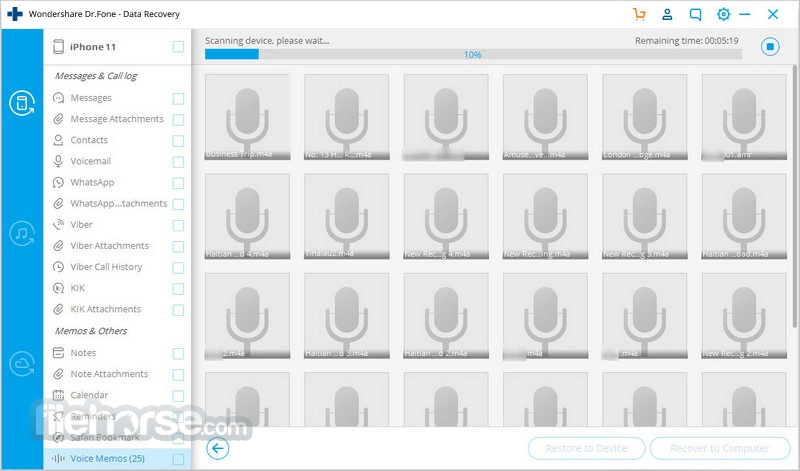Screen dimensions: 800x471
Task: Click the Remaining time 00:05:19 text
Action: pyautogui.click(x=687, y=41)
